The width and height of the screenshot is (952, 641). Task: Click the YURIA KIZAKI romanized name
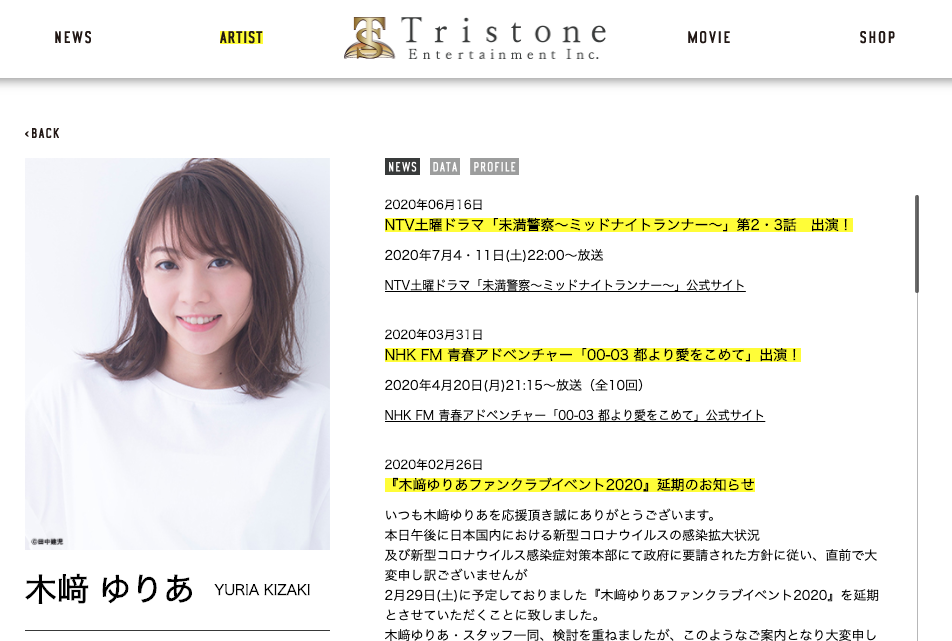click(x=262, y=590)
